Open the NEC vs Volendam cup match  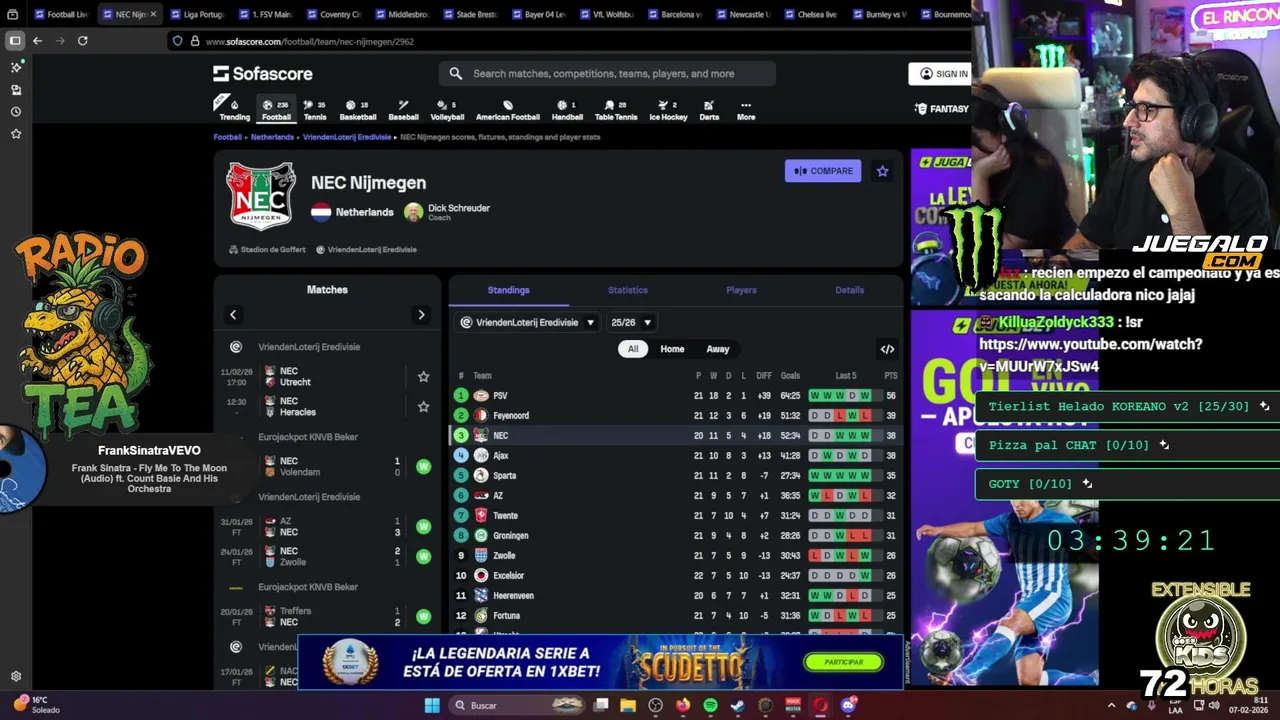pyautogui.click(x=327, y=467)
